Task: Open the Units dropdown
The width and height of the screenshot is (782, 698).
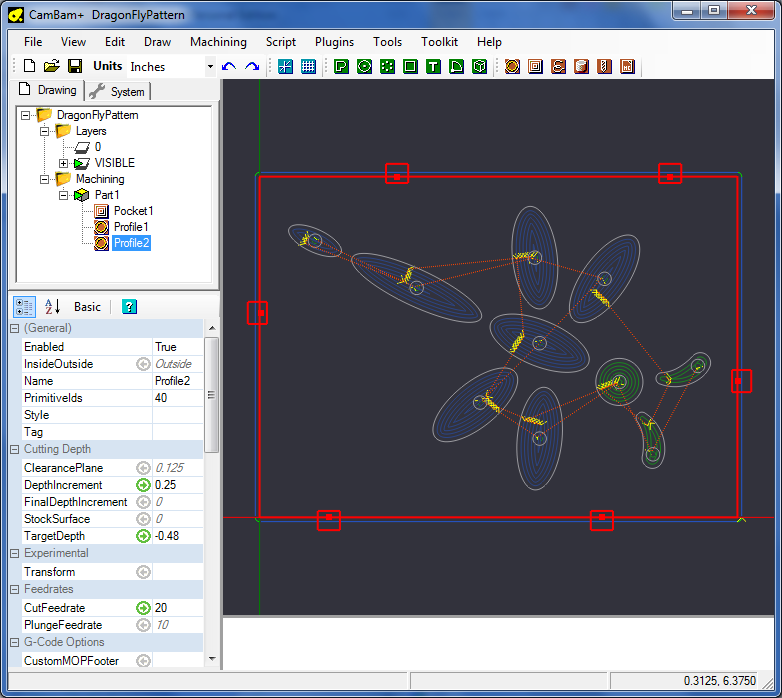Action: point(210,66)
